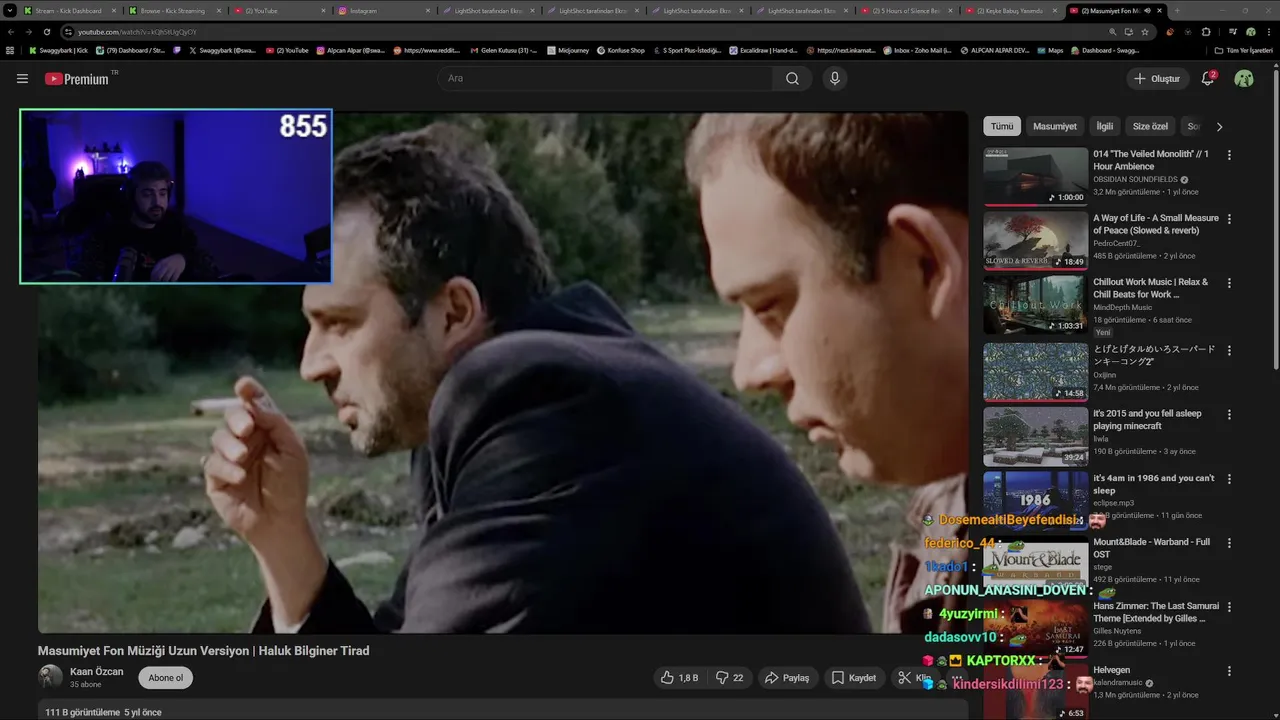
Task: Open Excalidraw bookmark
Action: tap(763, 50)
